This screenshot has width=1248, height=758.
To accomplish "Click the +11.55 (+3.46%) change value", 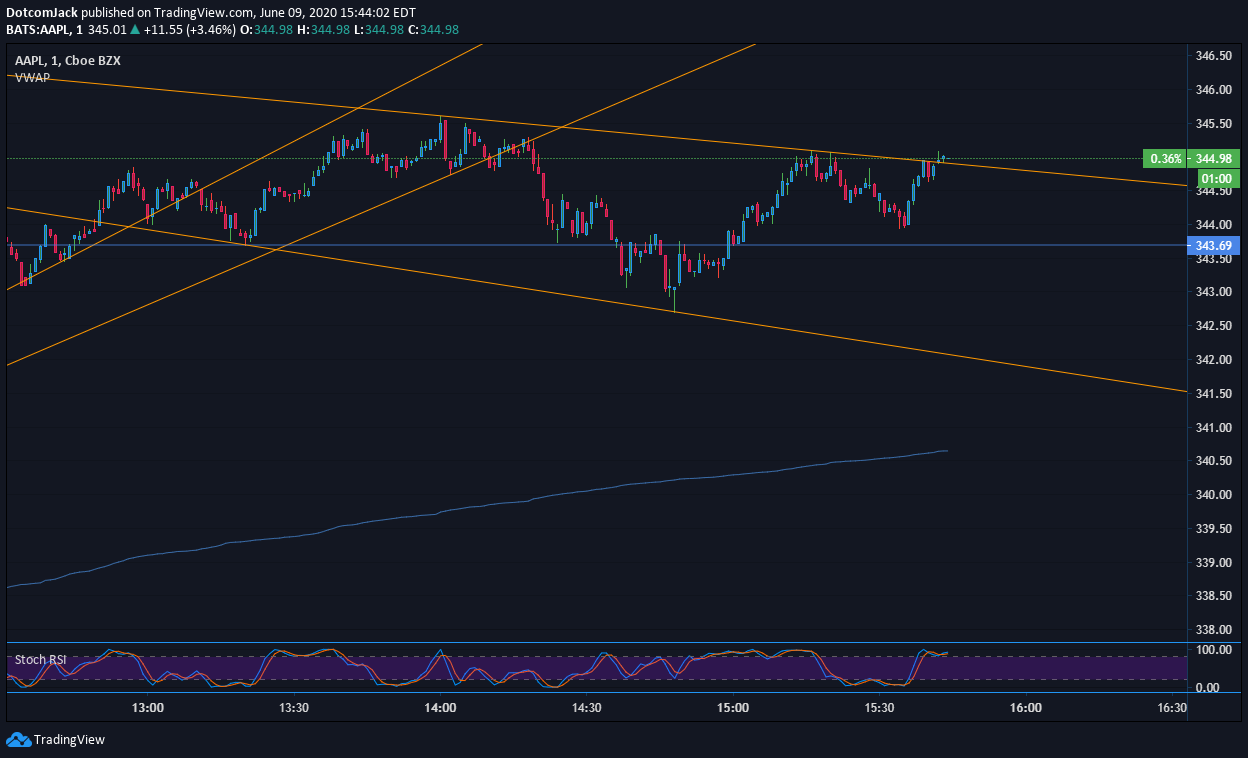I will pyautogui.click(x=190, y=29).
